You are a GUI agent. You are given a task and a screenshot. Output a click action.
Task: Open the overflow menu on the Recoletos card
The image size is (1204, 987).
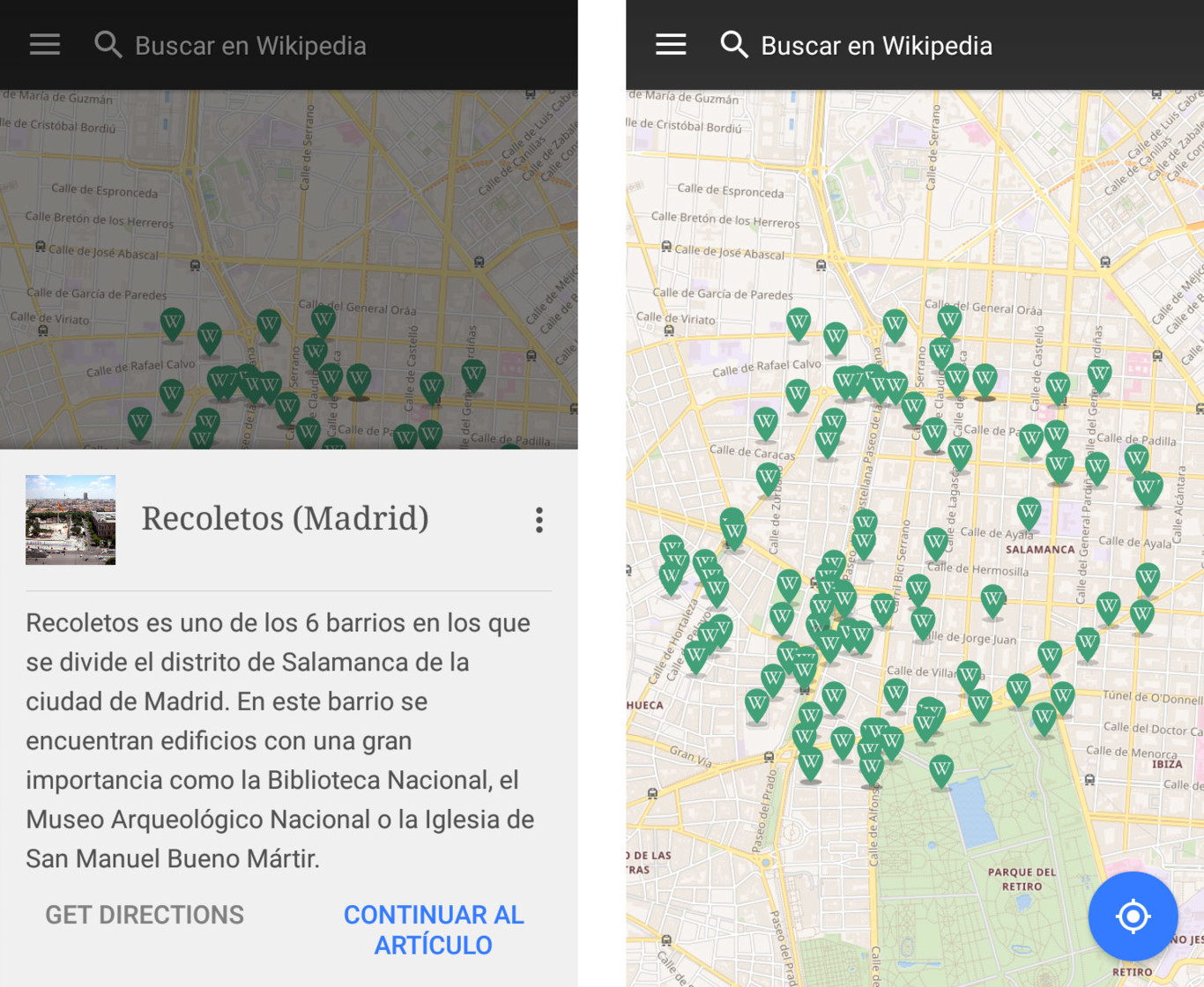pos(539,519)
